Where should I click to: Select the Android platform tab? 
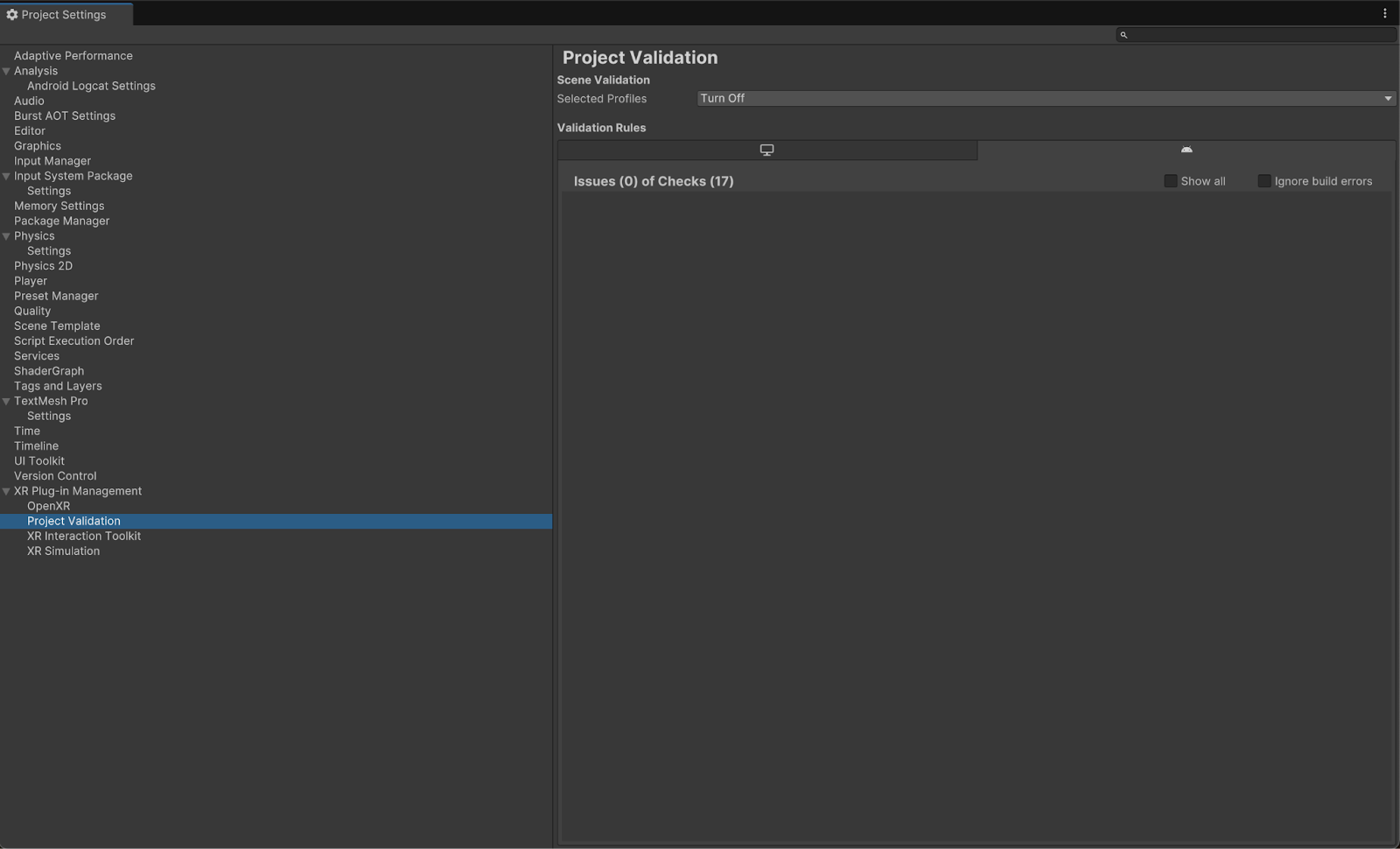click(1186, 151)
